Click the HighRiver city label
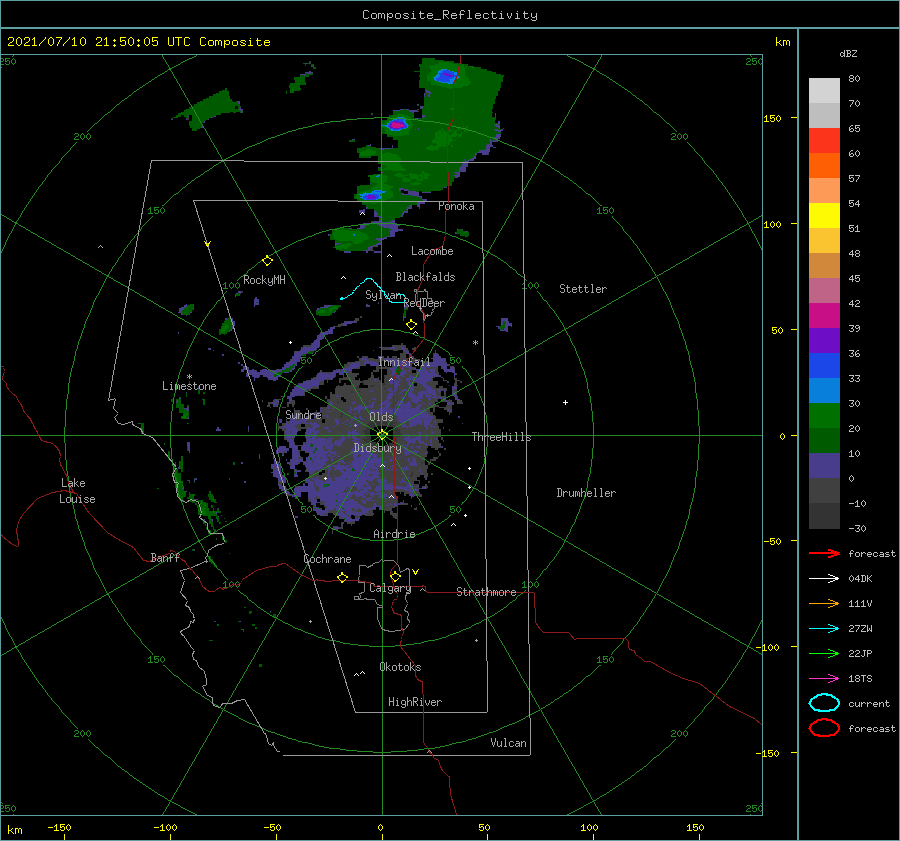 click(415, 702)
